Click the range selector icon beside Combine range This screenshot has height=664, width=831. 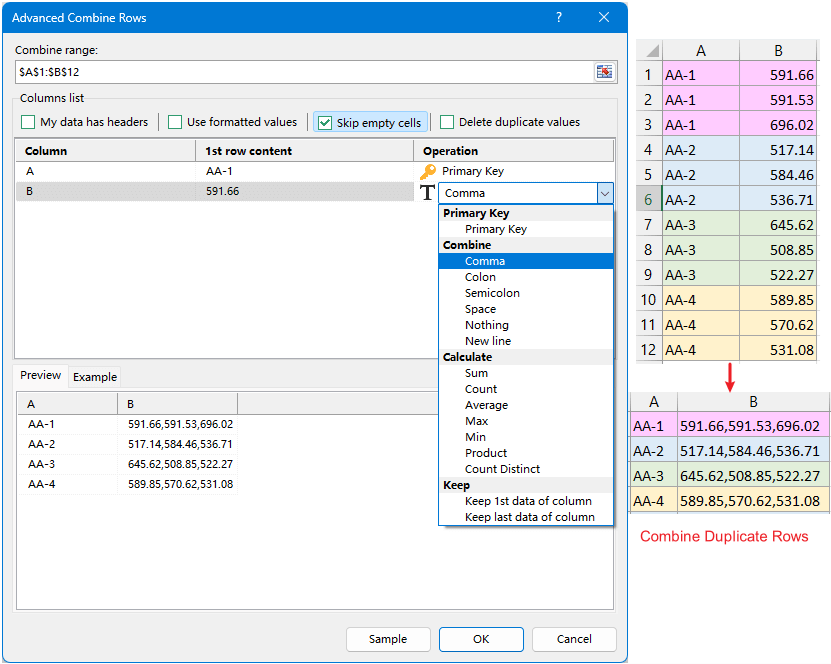click(x=605, y=71)
